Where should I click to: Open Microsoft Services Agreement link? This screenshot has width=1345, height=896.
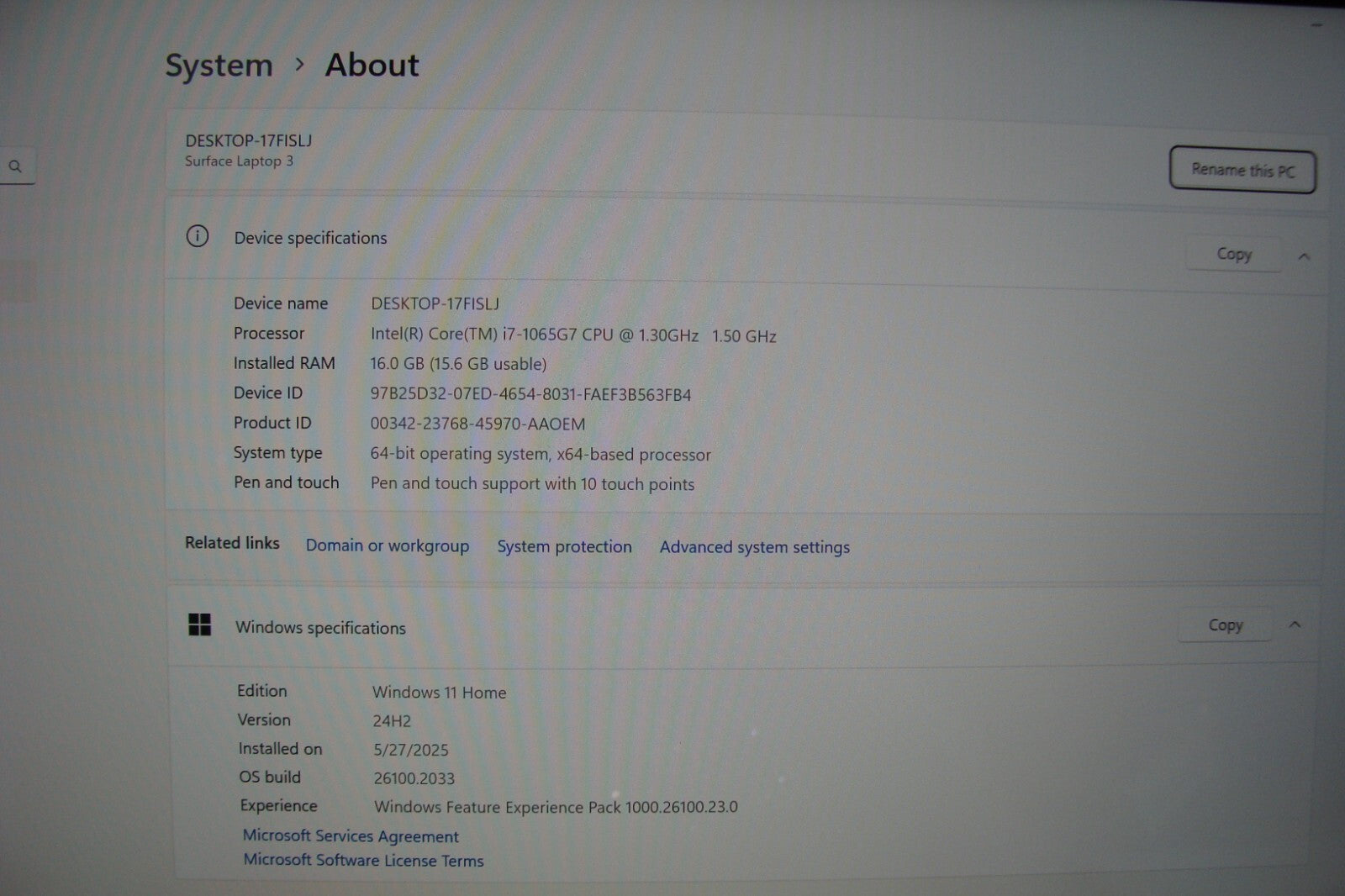coord(351,836)
